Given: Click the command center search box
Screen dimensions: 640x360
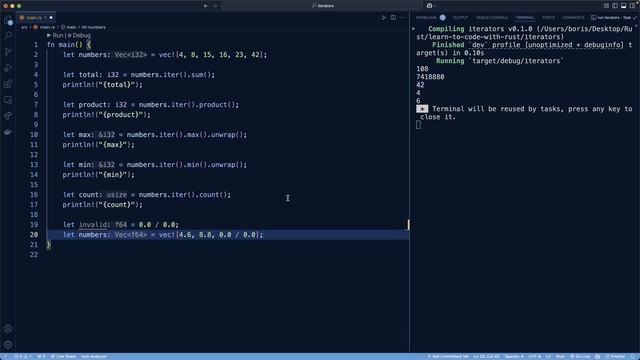Looking at the screenshot, I should [322, 6].
